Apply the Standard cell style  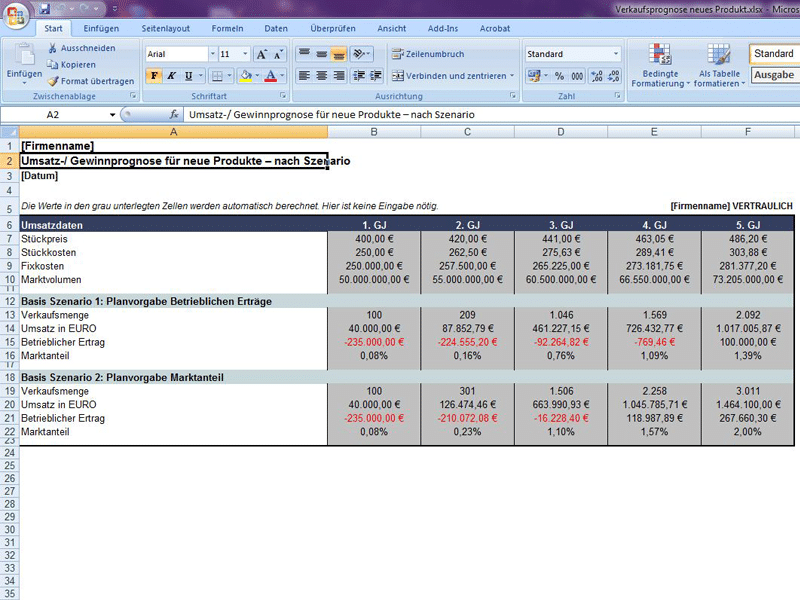tap(773, 54)
